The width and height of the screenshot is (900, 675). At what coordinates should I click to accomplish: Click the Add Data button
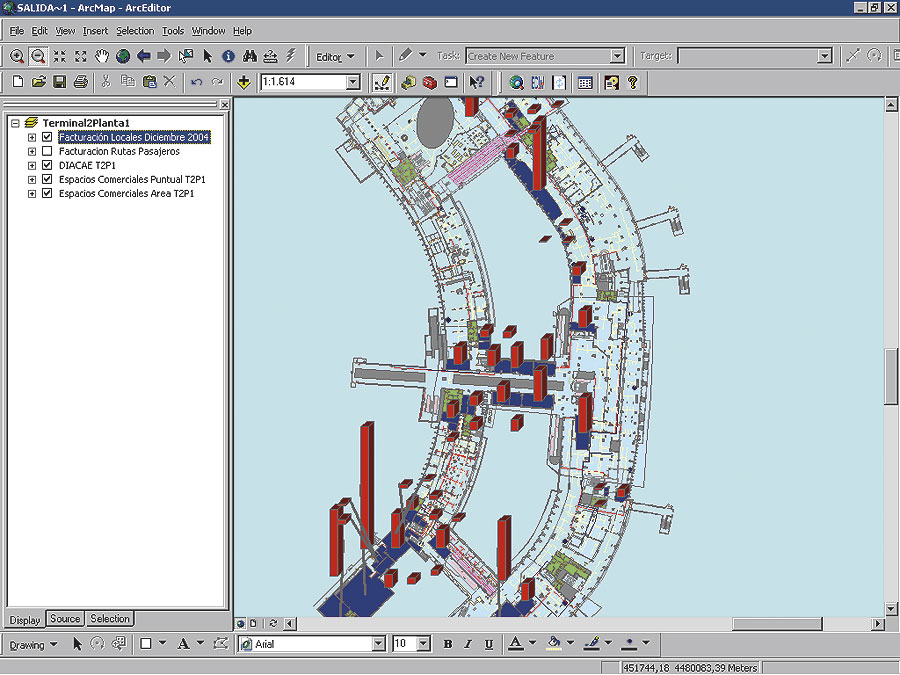click(x=243, y=82)
